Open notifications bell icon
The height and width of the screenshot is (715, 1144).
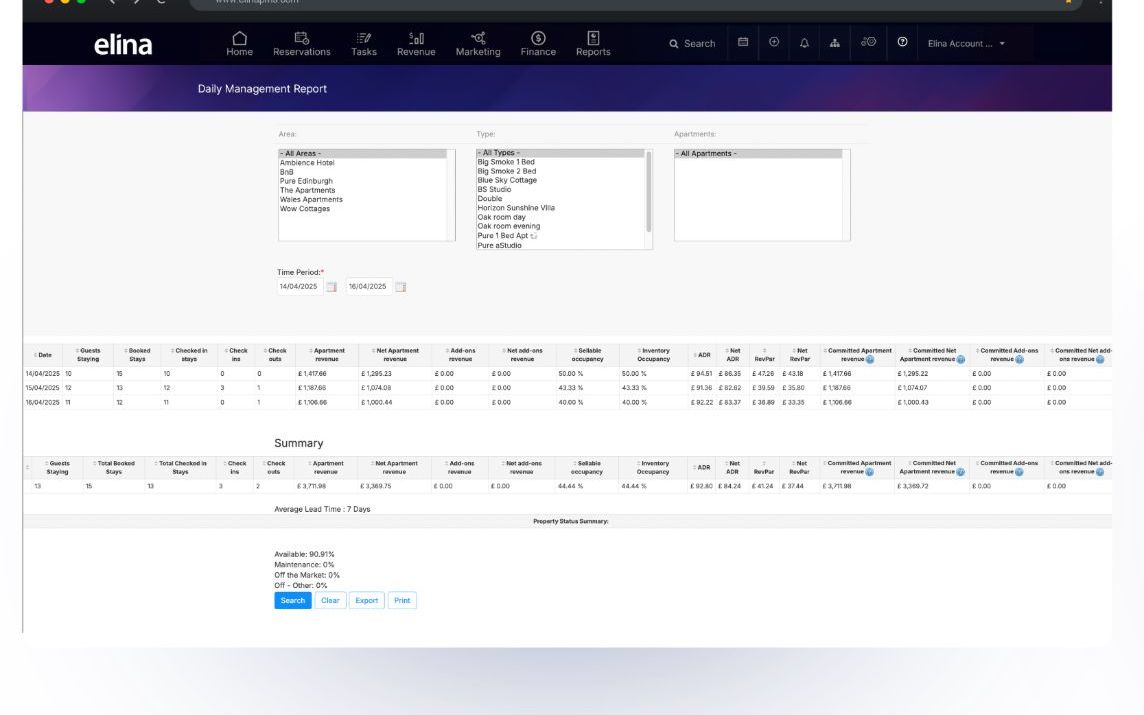(x=805, y=43)
